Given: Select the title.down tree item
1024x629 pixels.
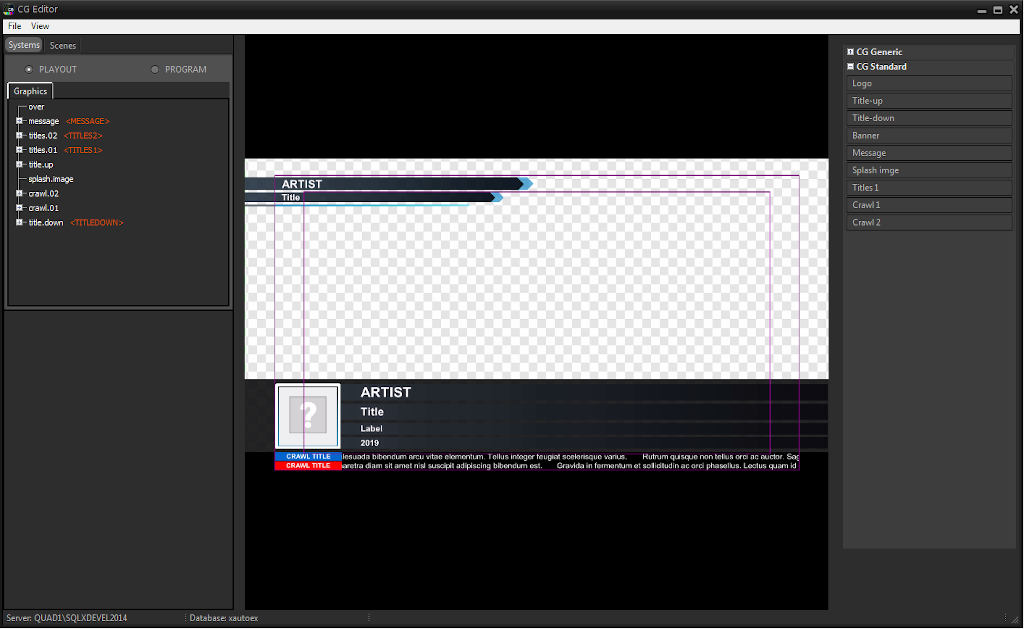Looking at the screenshot, I should tap(46, 222).
